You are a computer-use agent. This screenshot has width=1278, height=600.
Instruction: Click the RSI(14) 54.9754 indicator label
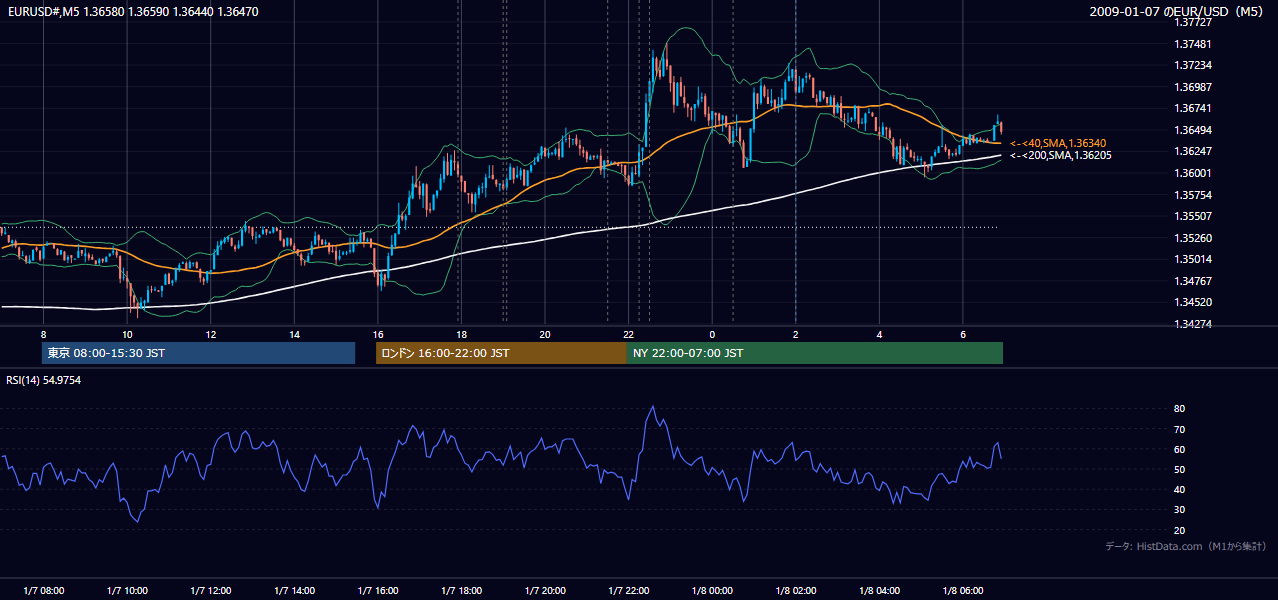click(x=44, y=380)
